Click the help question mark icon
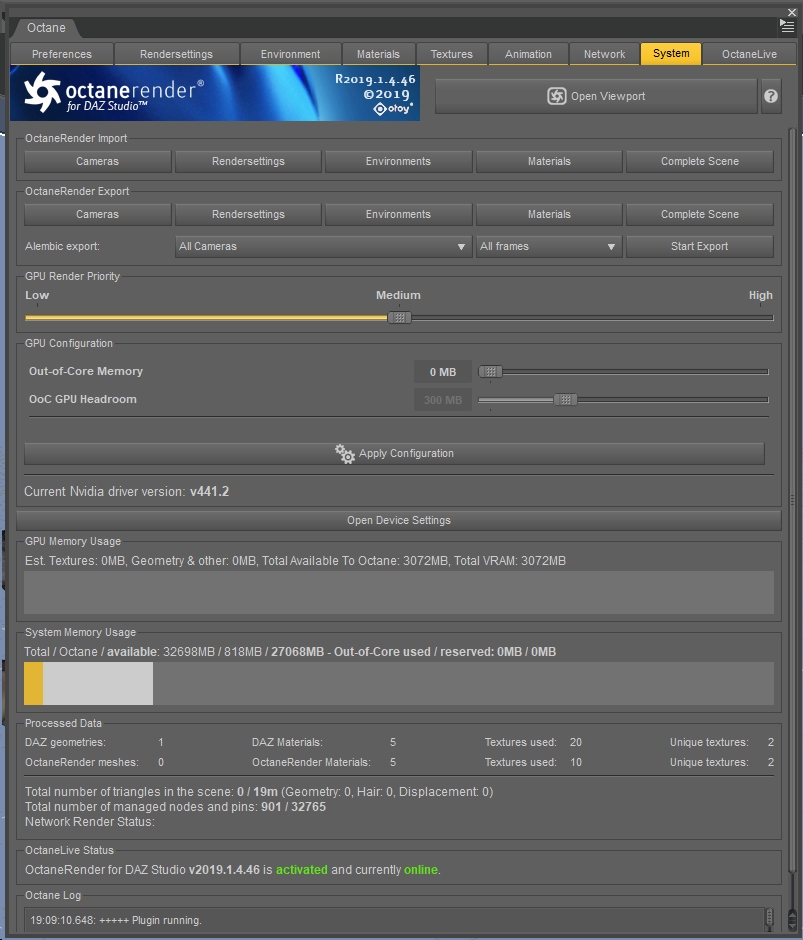 pos(771,96)
